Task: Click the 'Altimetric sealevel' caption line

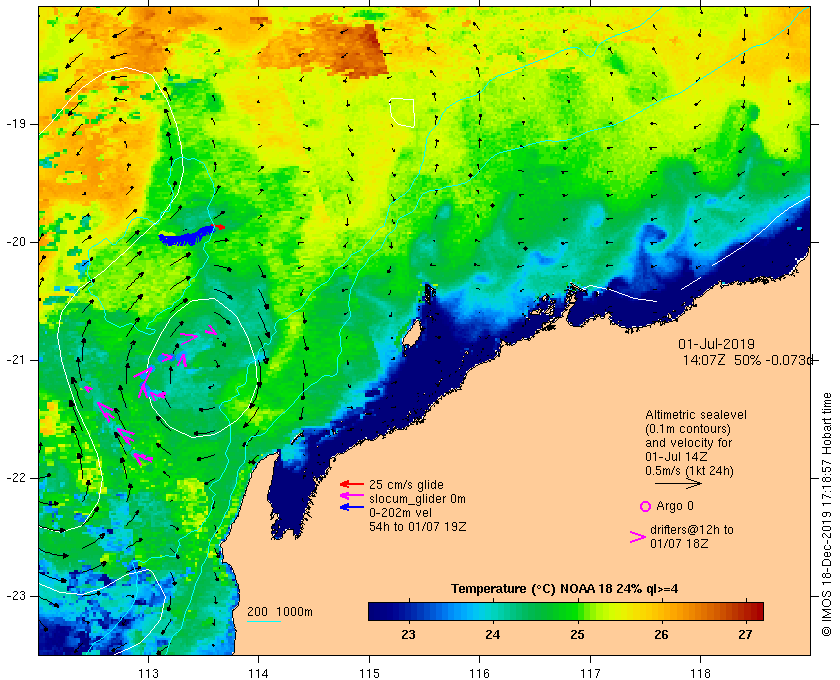Action: [695, 415]
